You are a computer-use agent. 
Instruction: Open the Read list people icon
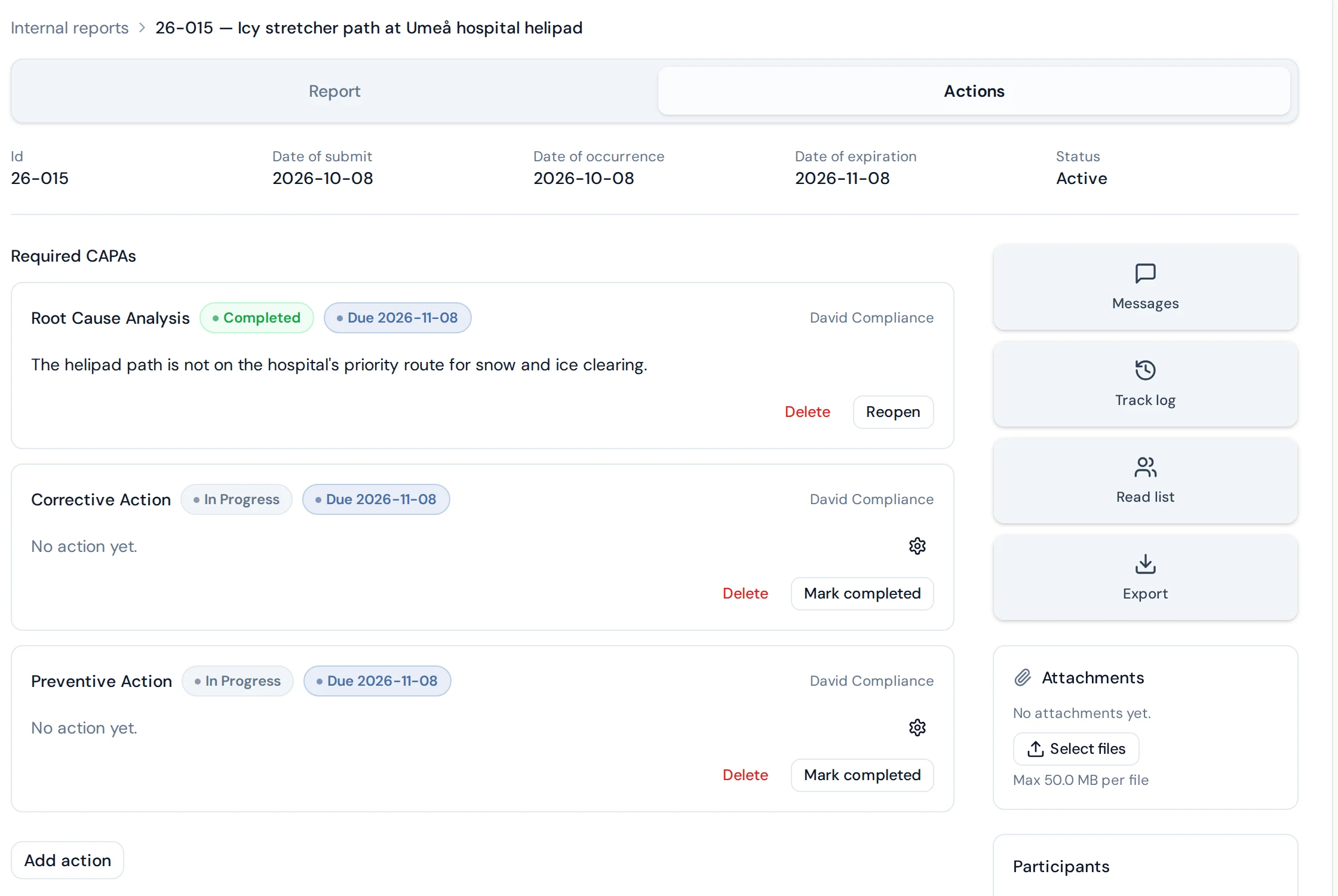[x=1145, y=467]
